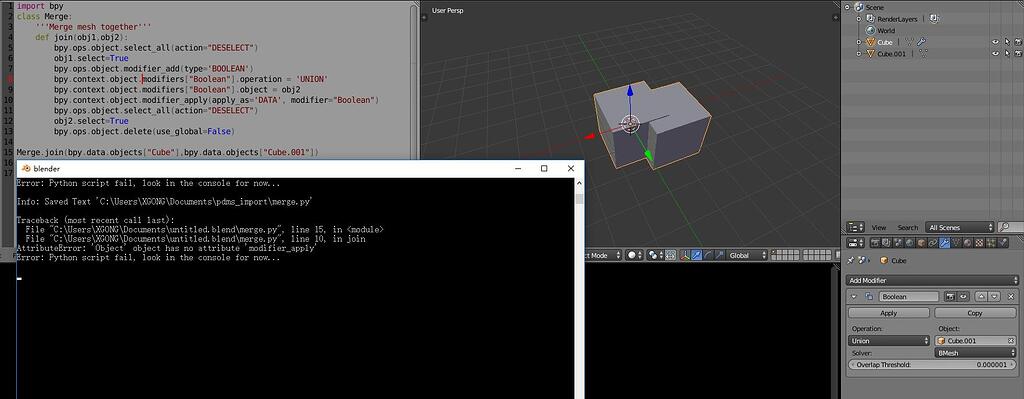Expand the RenderLayers outliner entry

pyautogui.click(x=859, y=19)
